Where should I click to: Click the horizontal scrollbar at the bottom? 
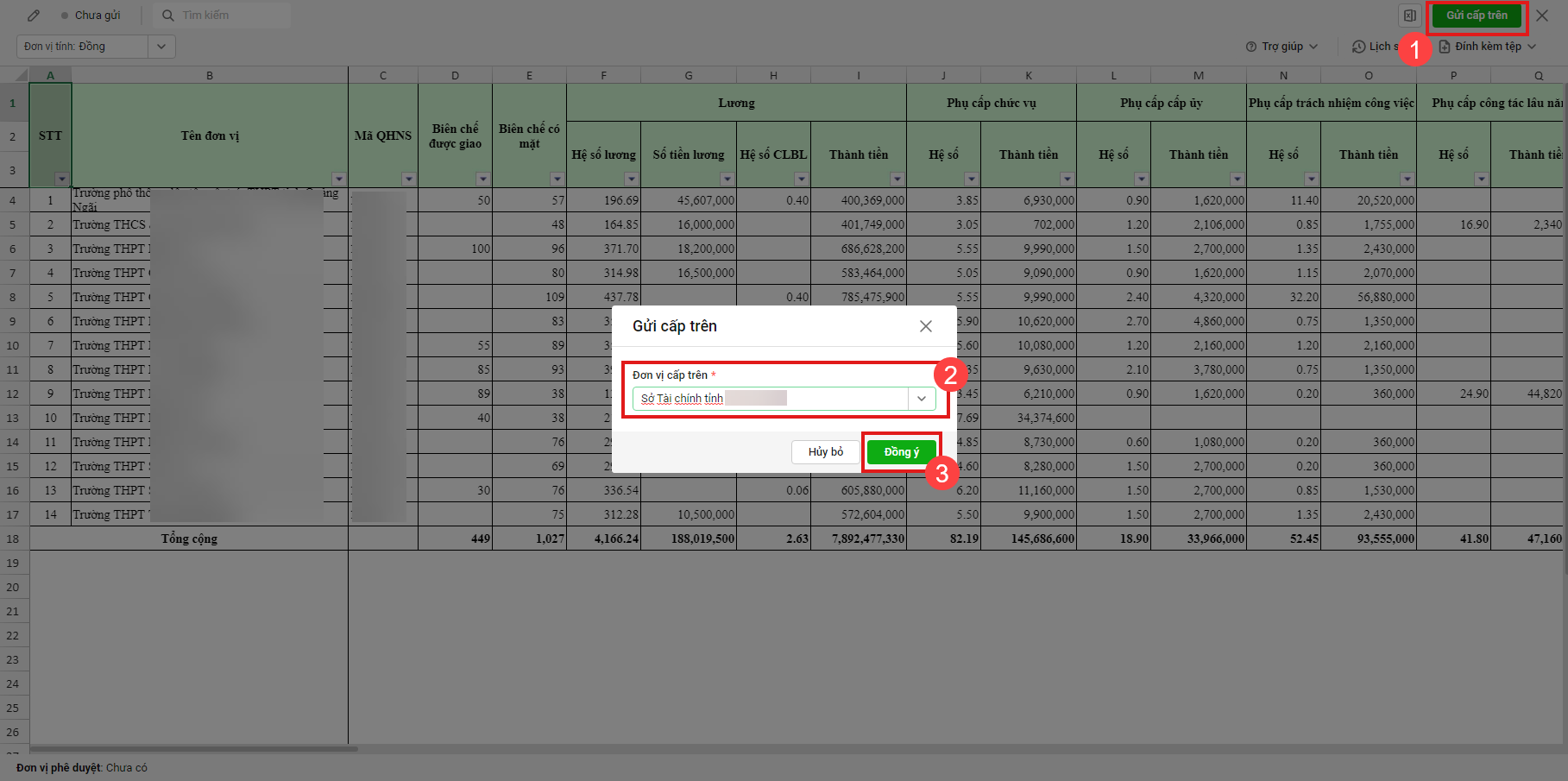pos(194,748)
